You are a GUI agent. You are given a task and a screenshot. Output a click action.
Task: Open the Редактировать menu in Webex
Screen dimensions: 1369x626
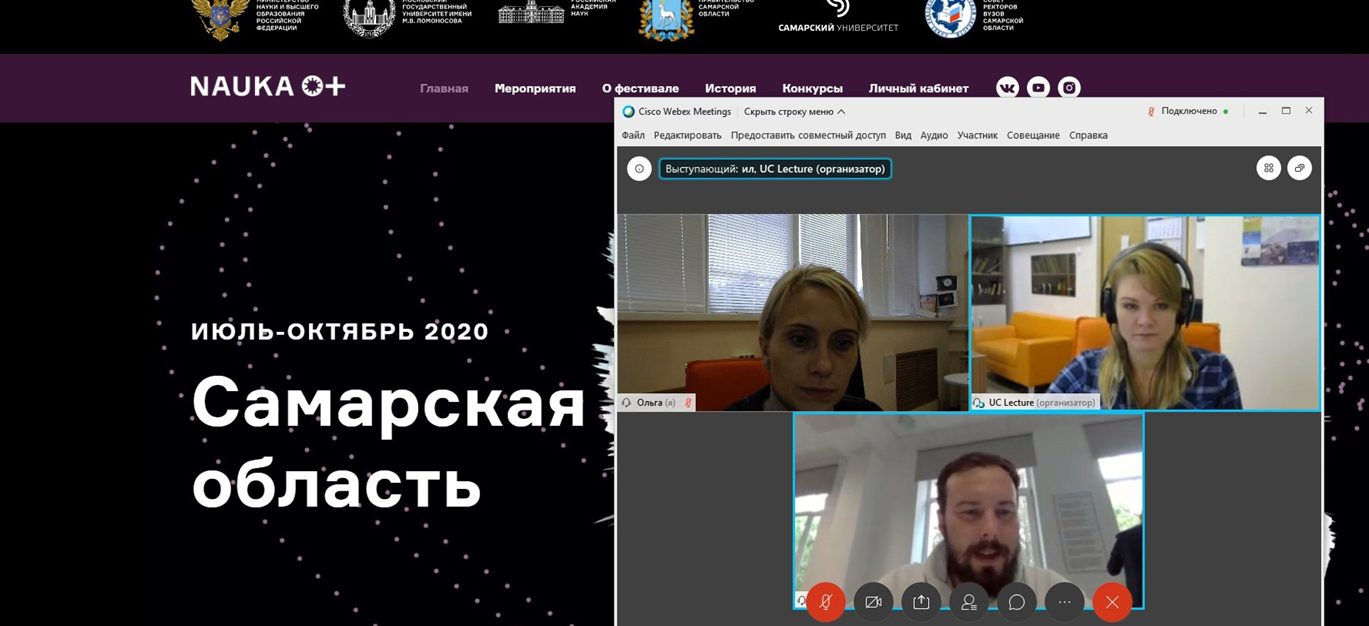click(687, 135)
